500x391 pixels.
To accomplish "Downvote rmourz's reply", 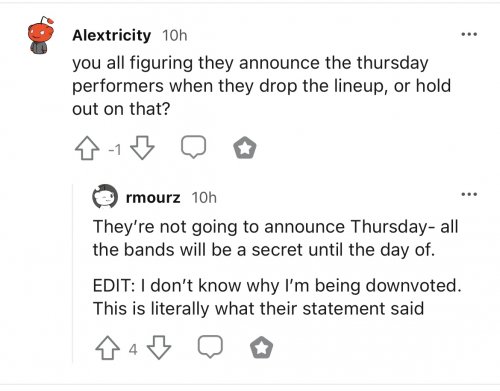I will [159, 348].
